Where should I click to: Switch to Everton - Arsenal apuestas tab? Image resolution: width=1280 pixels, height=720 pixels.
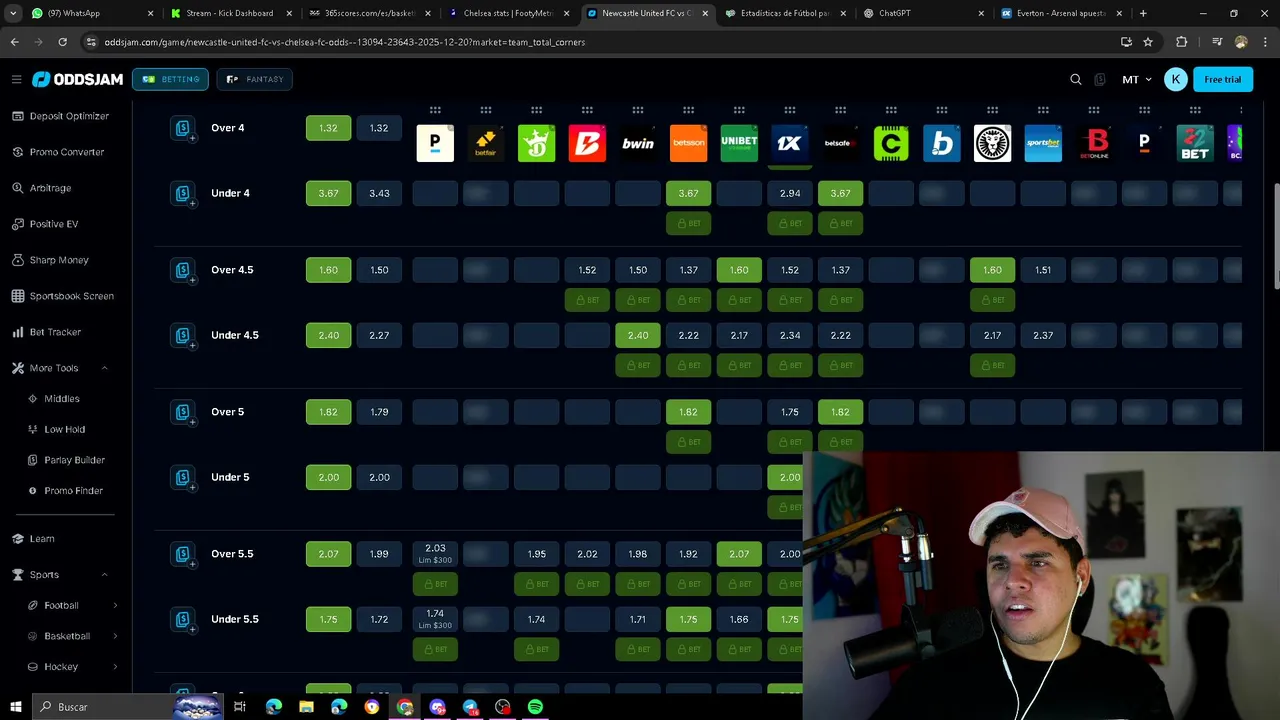coord(1062,13)
